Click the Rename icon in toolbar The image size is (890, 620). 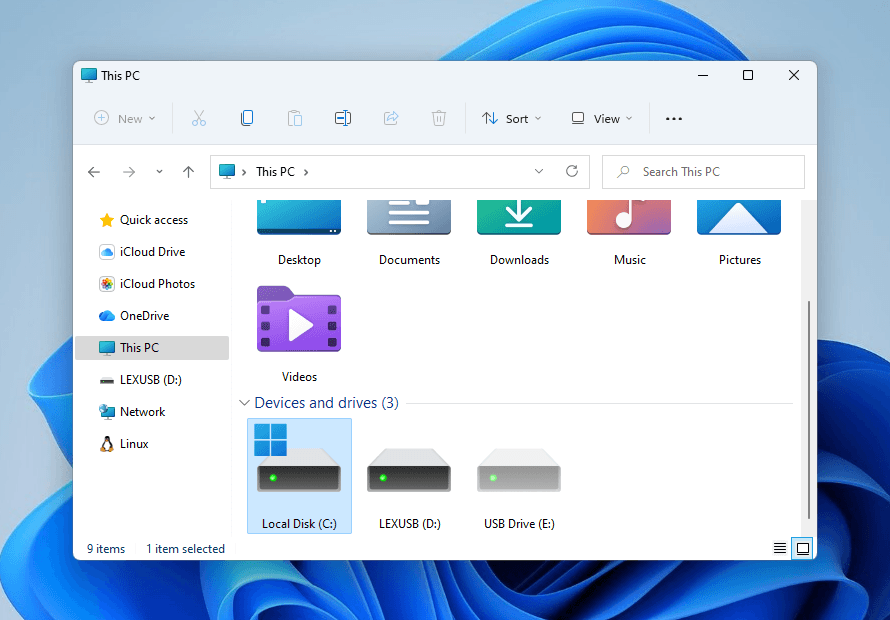pos(343,118)
